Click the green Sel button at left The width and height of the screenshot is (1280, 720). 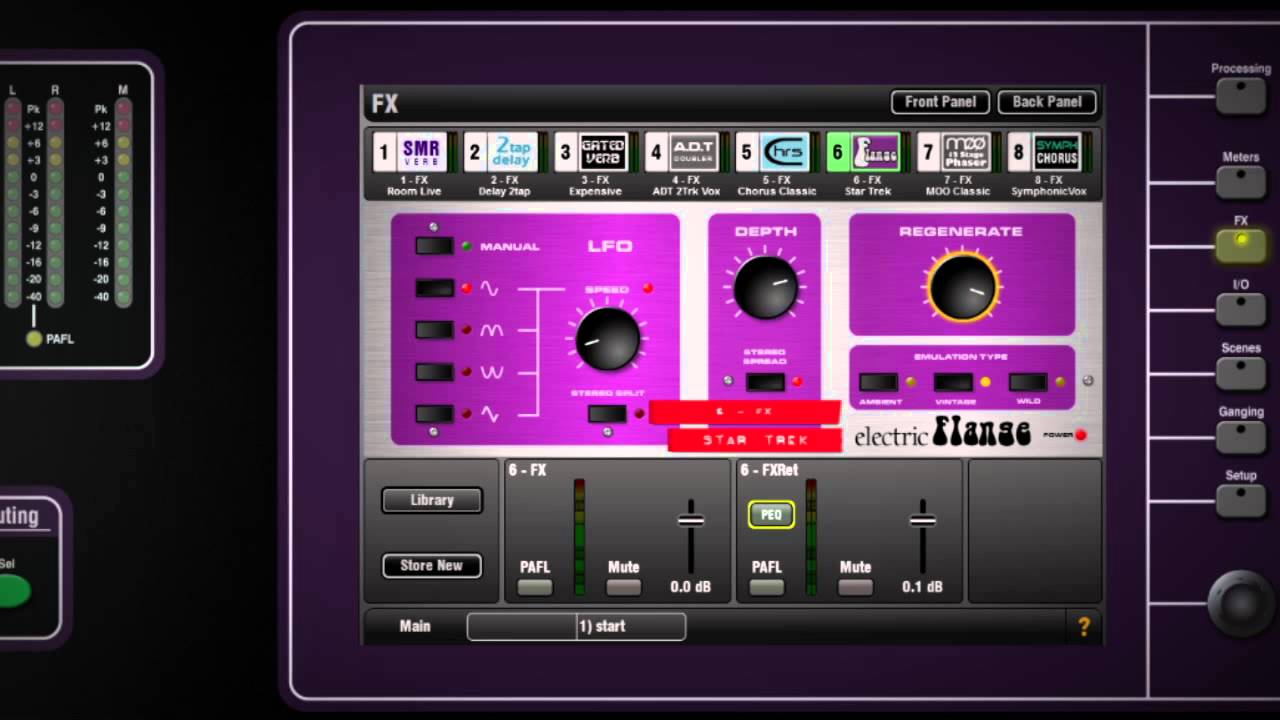click(12, 591)
